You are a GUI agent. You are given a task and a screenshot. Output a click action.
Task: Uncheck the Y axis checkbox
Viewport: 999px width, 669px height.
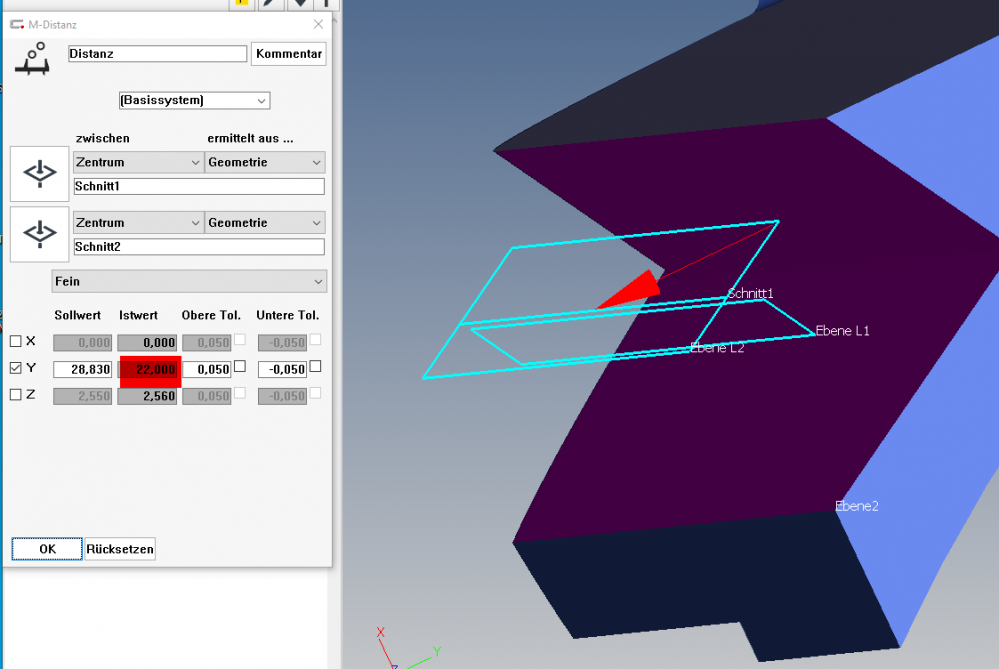point(15,368)
